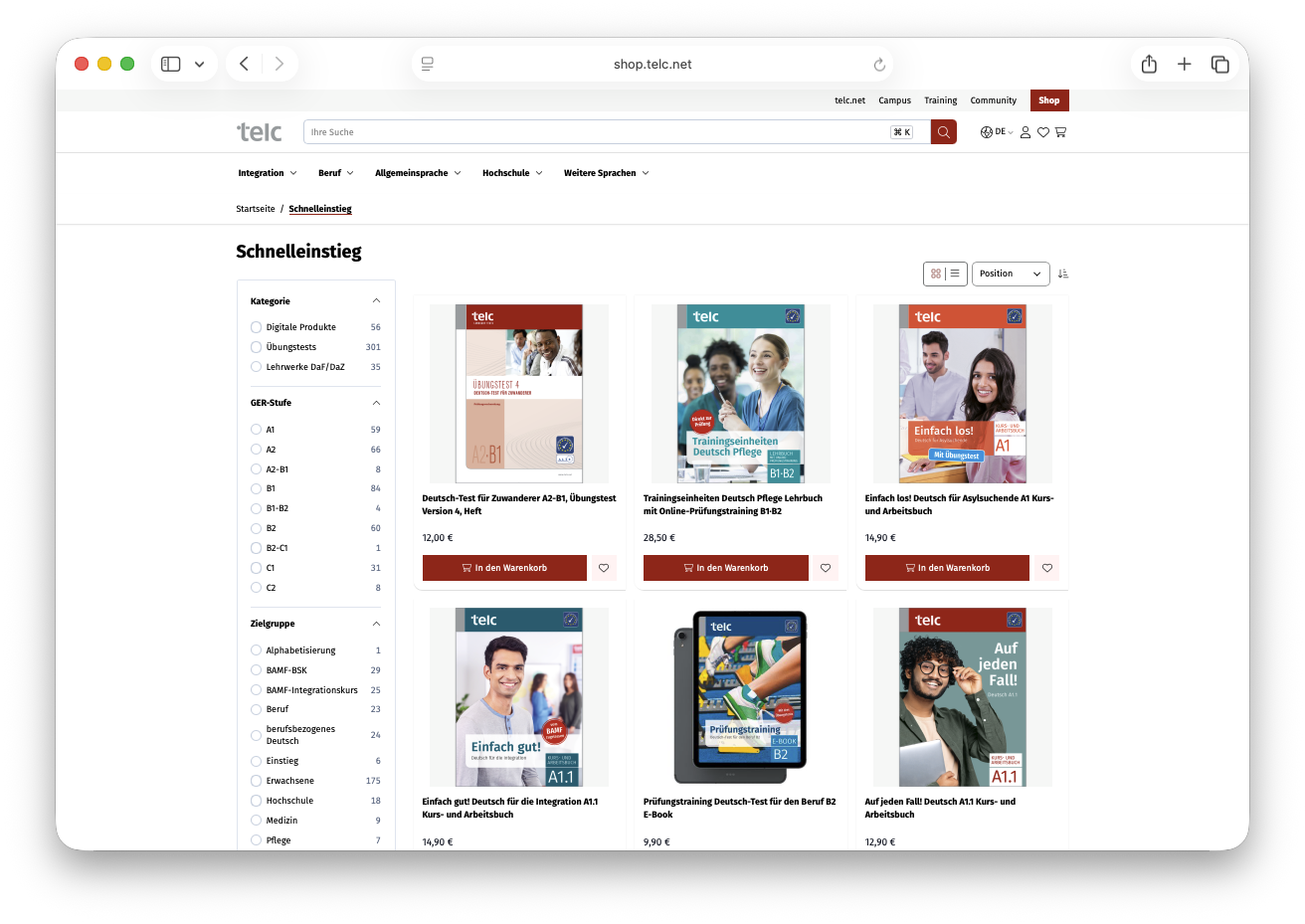Open Community top link
This screenshot has height=924, width=1305.
[x=993, y=100]
